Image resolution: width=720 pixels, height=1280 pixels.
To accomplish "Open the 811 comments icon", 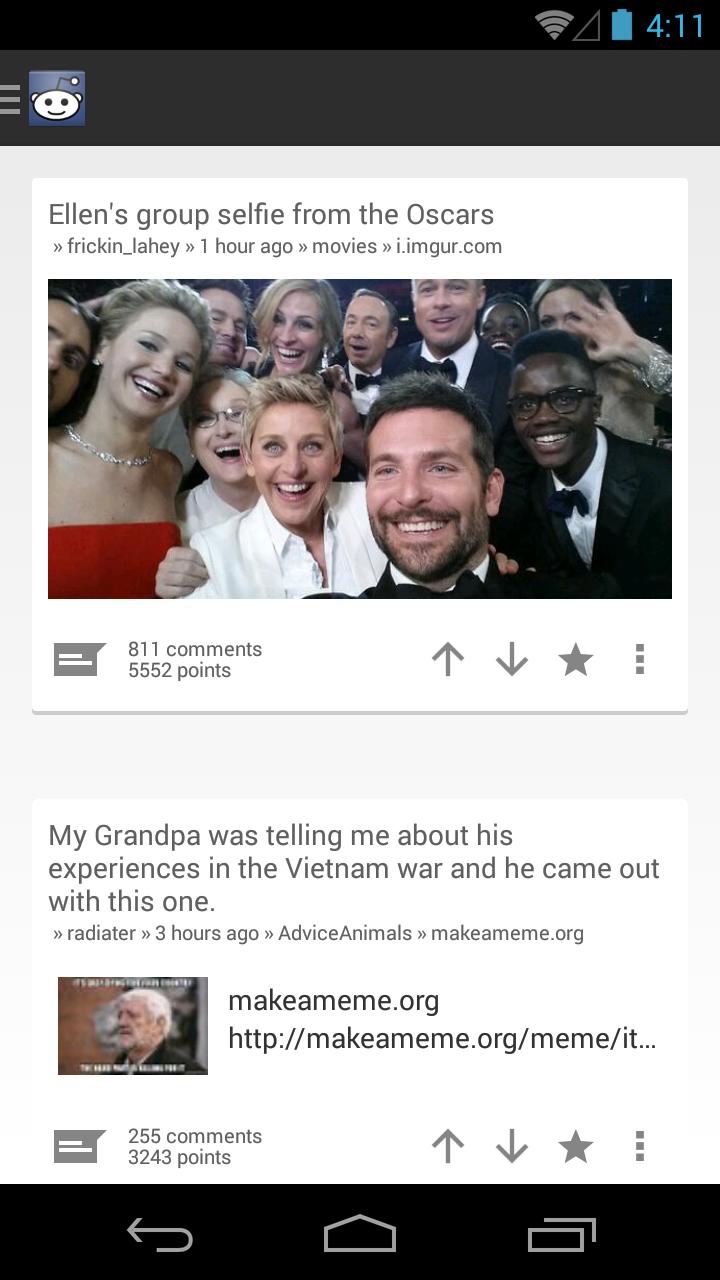I will click(80, 660).
